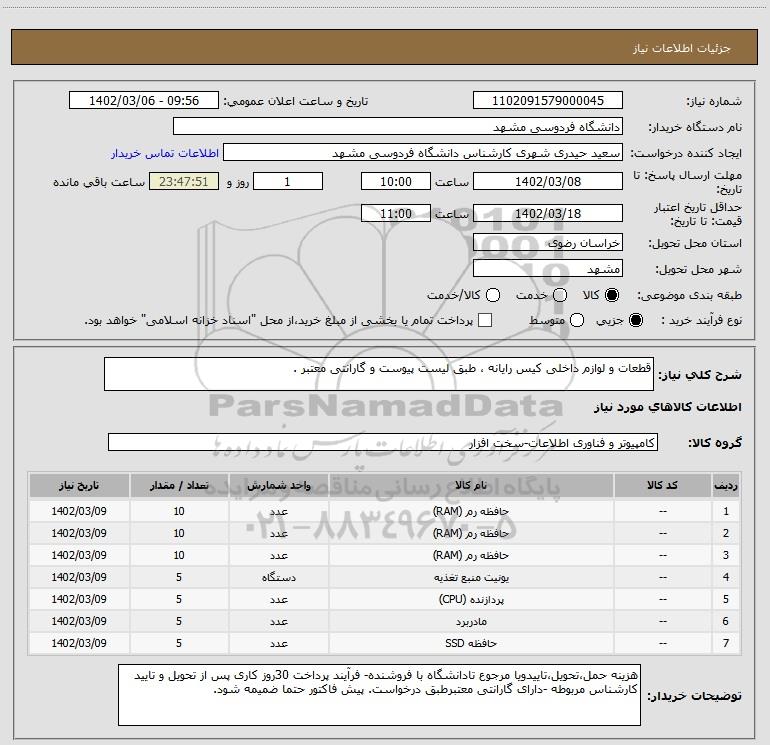
Task: Click the شماره نیاز field 1102091579000045
Action: 548,101
